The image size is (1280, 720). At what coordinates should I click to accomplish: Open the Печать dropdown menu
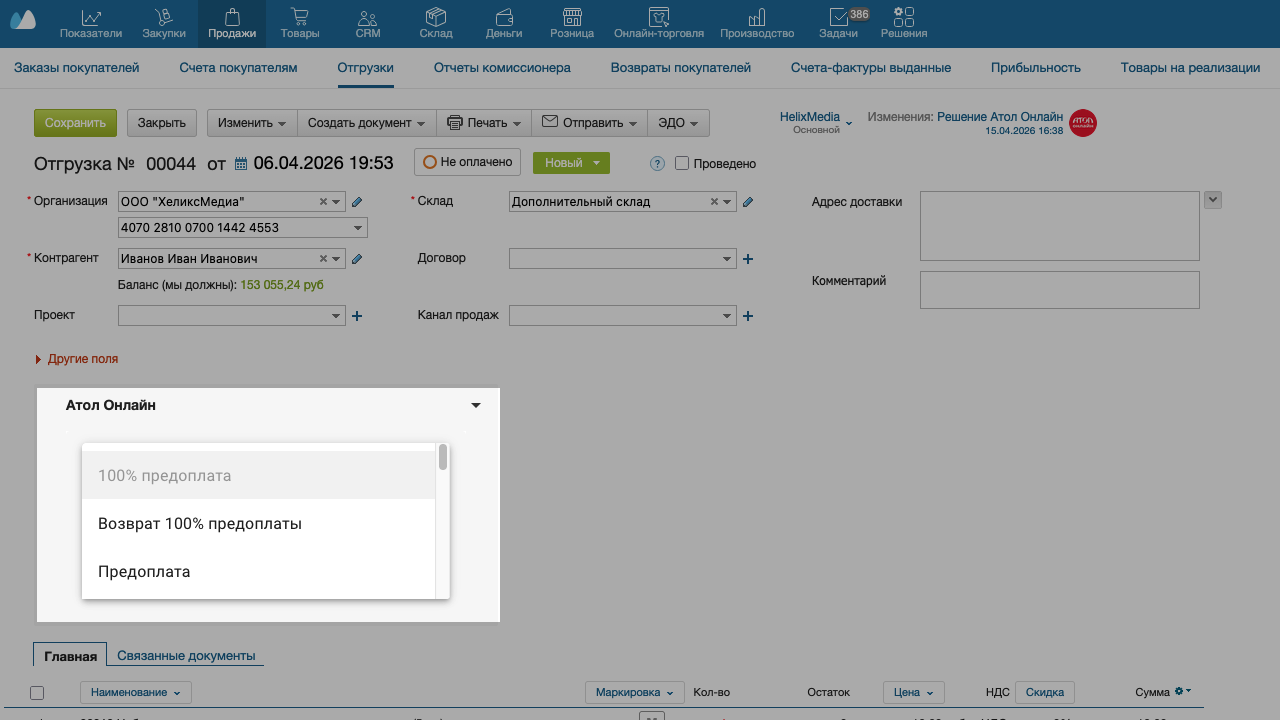(484, 123)
